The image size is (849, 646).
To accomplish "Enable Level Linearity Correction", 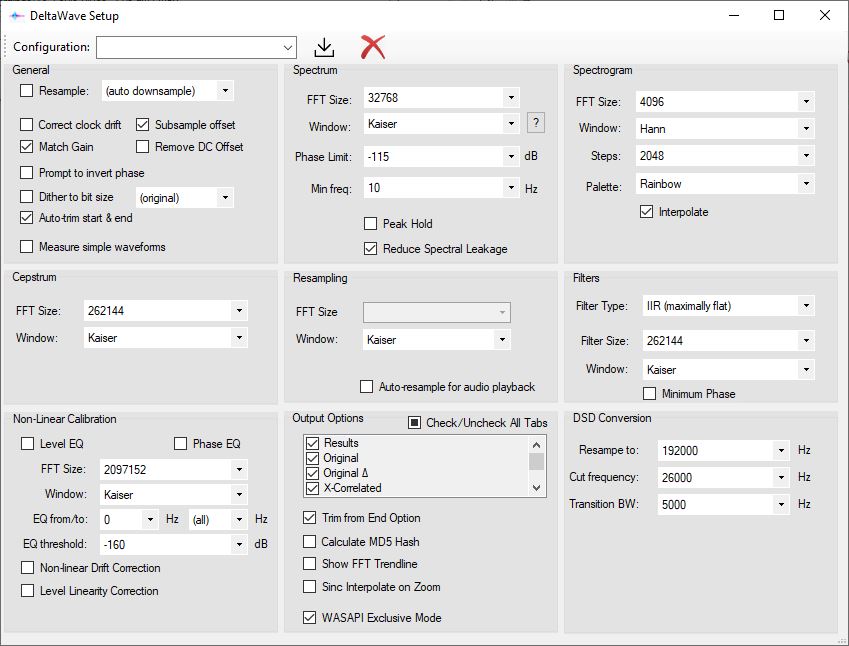I will [x=27, y=590].
